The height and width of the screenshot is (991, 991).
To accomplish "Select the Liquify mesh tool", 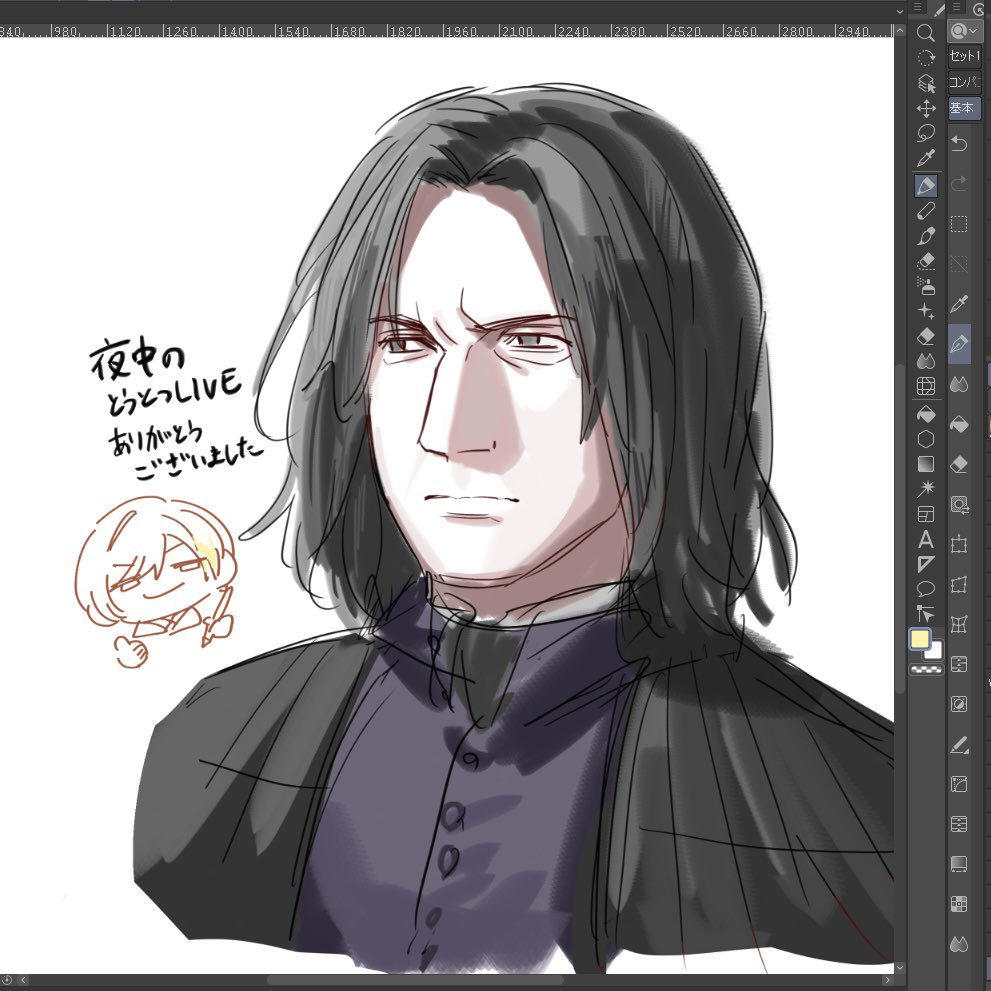I will tap(925, 386).
